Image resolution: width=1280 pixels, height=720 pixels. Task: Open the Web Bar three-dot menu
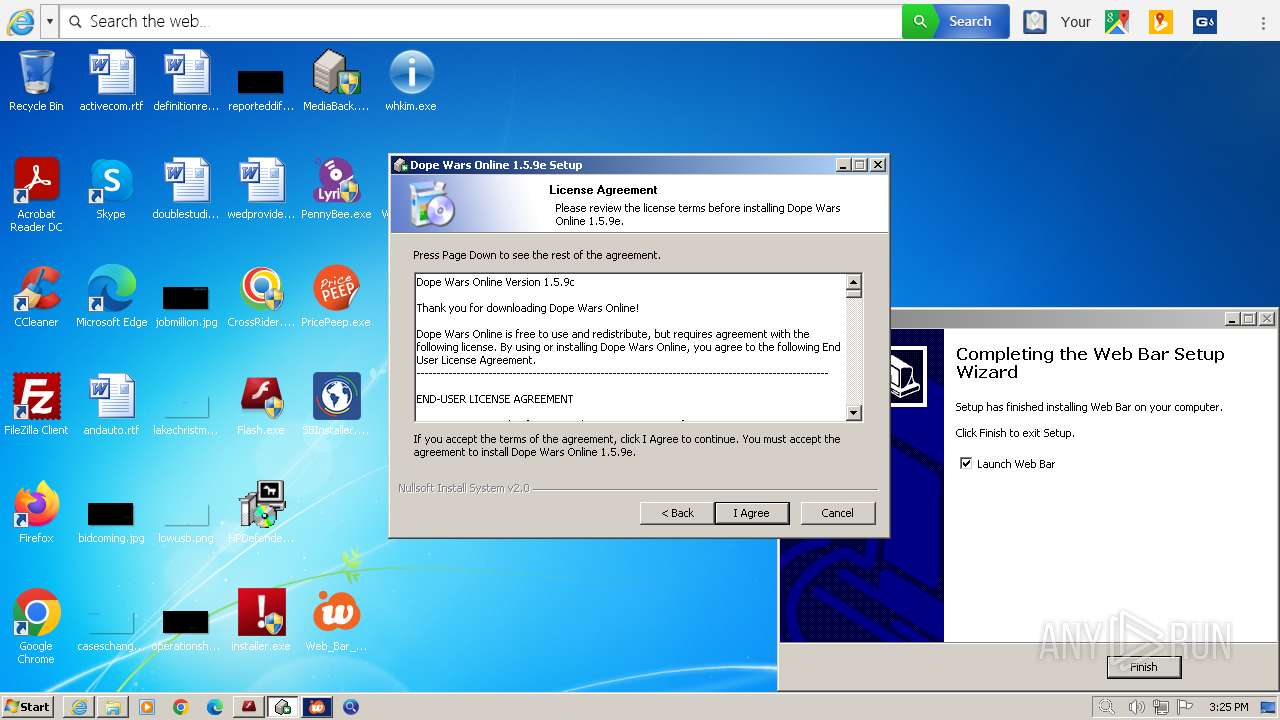1264,21
